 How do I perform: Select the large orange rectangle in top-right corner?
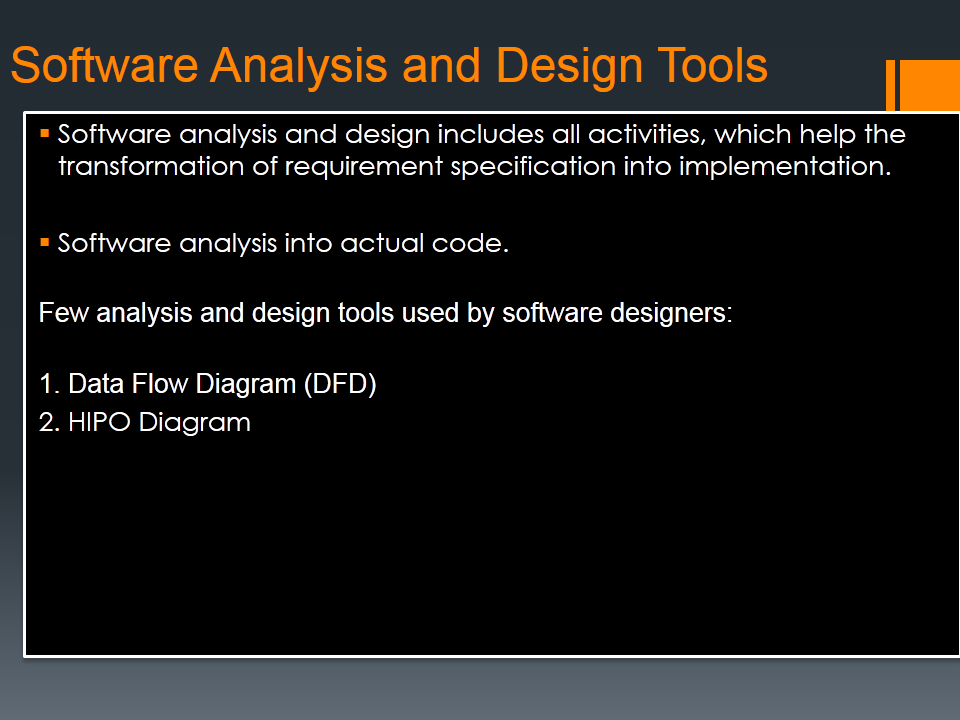click(x=931, y=85)
